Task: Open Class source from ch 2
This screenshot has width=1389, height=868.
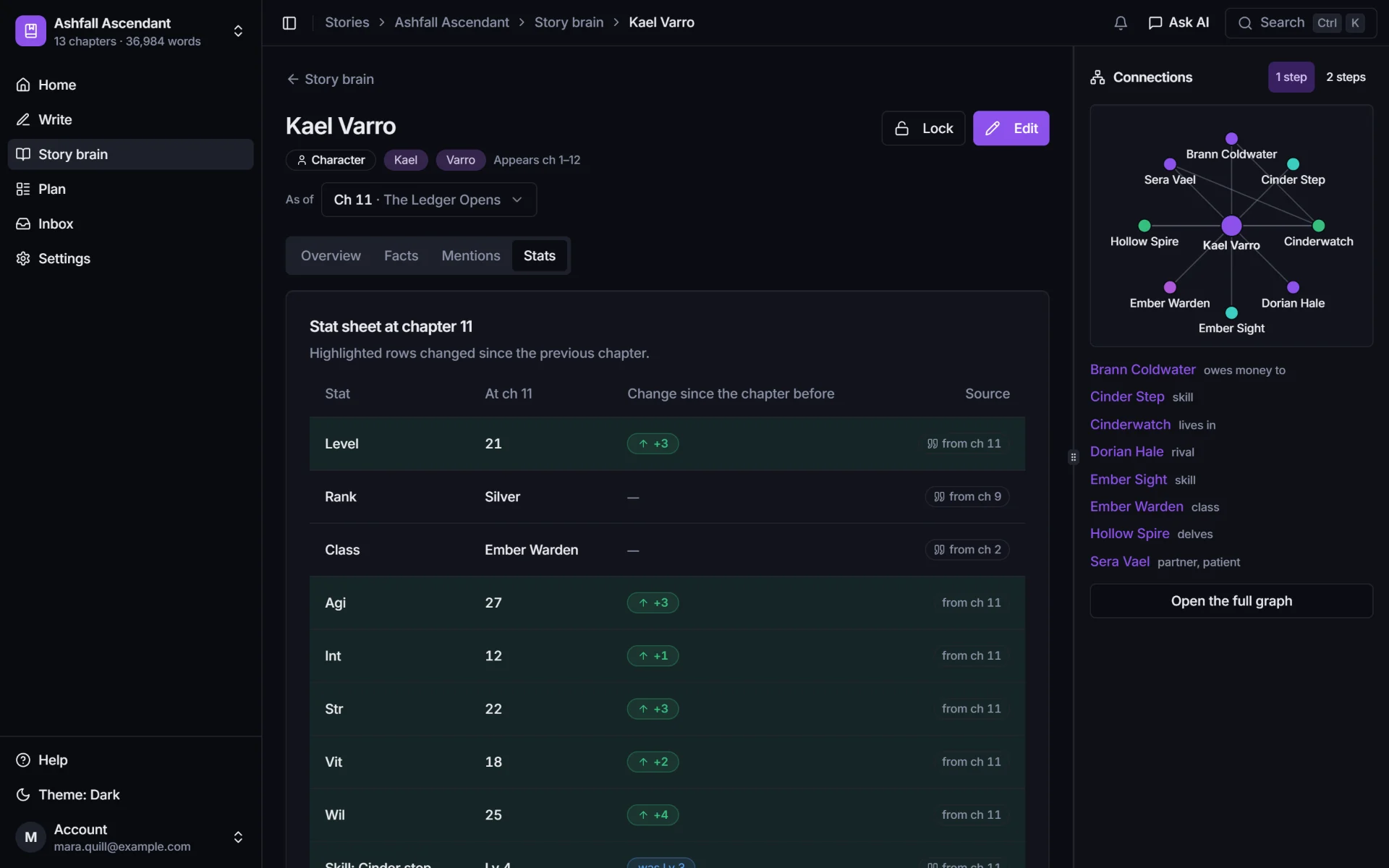Action: point(967,550)
